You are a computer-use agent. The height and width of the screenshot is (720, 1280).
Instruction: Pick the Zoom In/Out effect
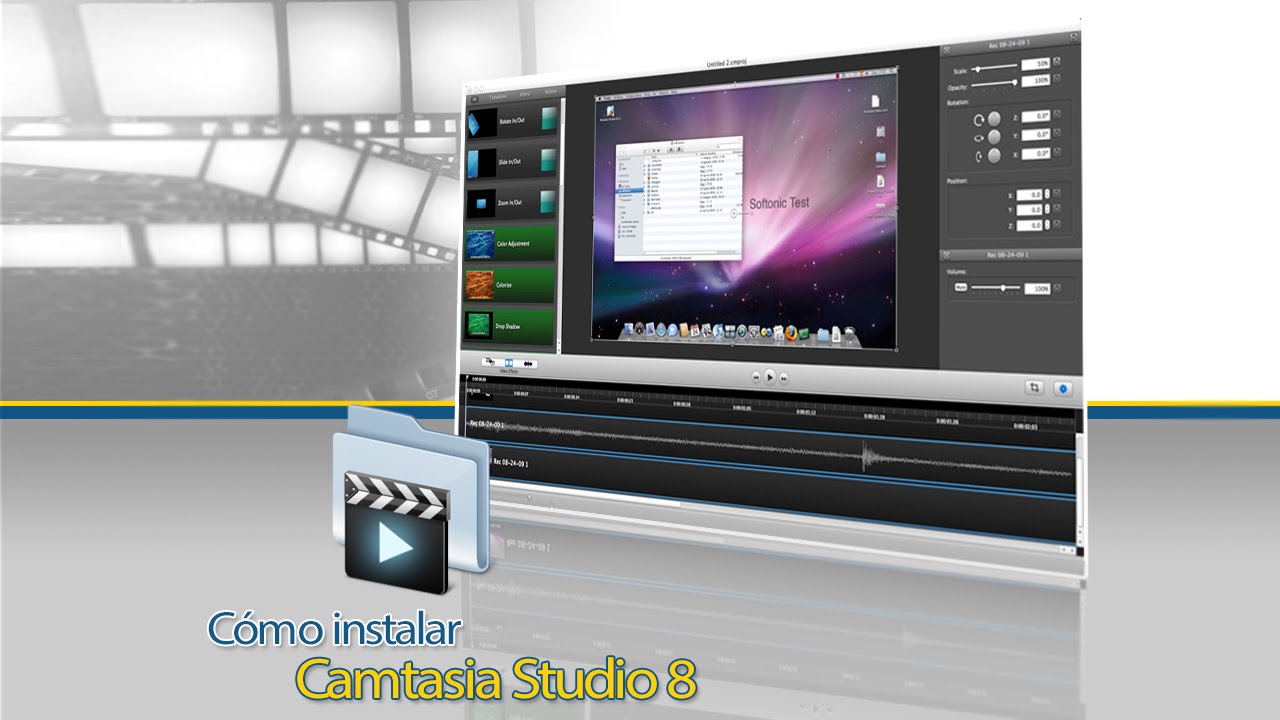(x=513, y=203)
